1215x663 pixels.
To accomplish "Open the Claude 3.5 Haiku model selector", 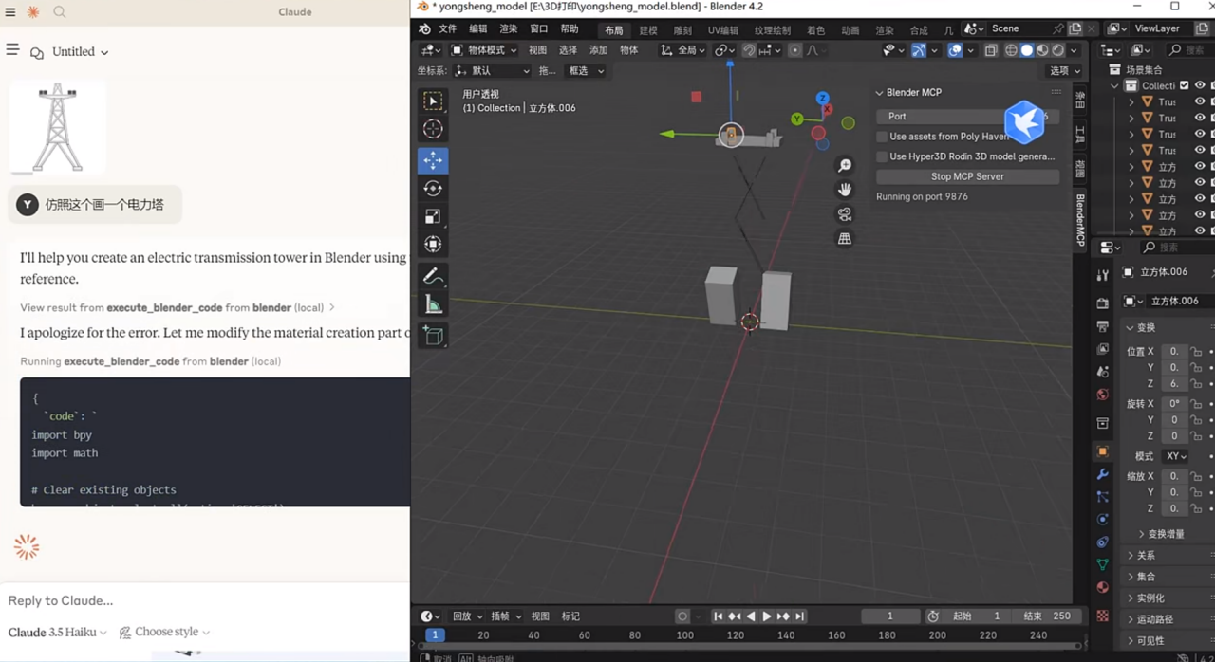I will pos(57,632).
